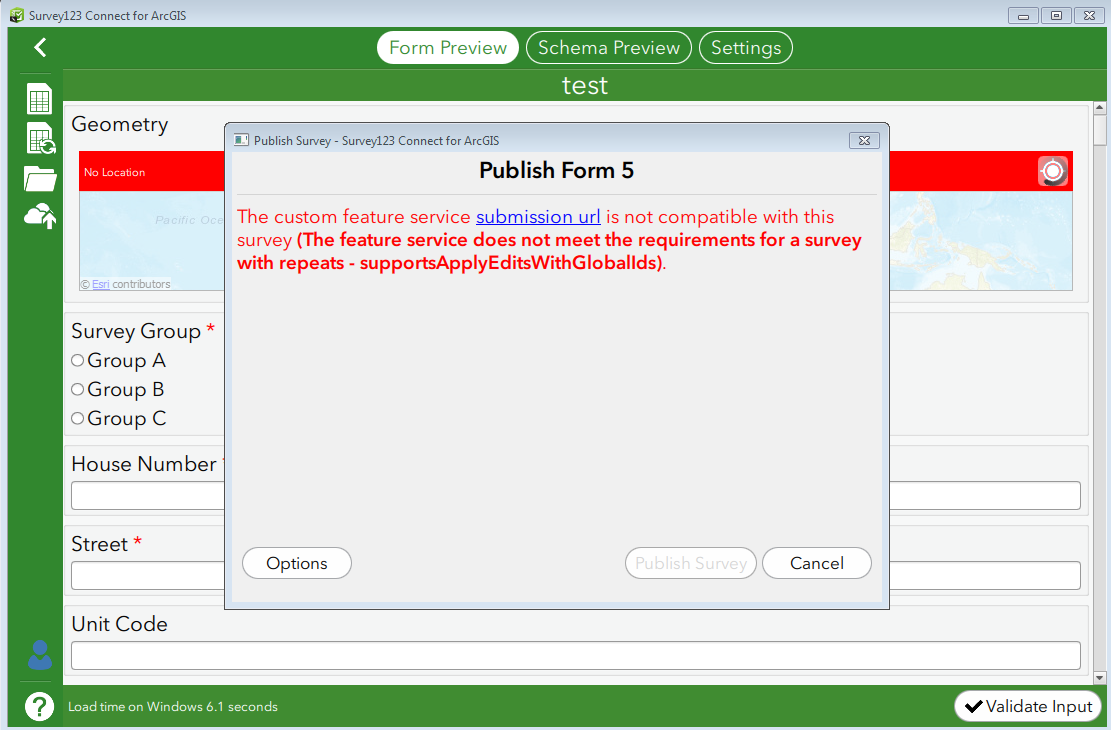Click the form's vertical scrollbar down arrow
The height and width of the screenshot is (730, 1111).
coord(1100,678)
